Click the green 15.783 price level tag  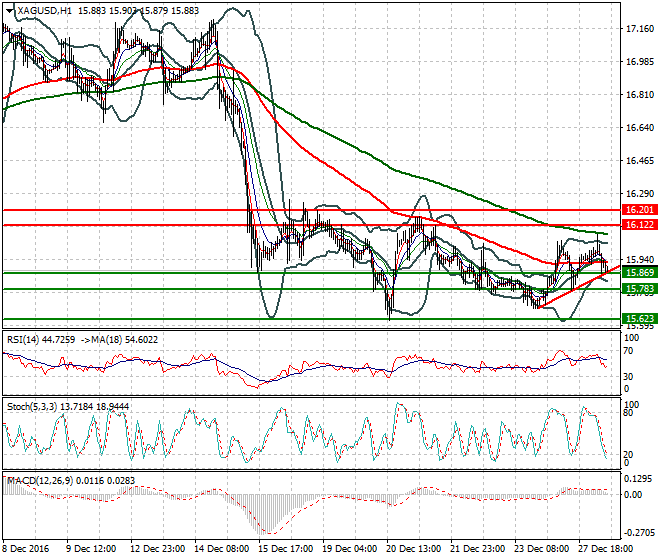pyautogui.click(x=637, y=289)
